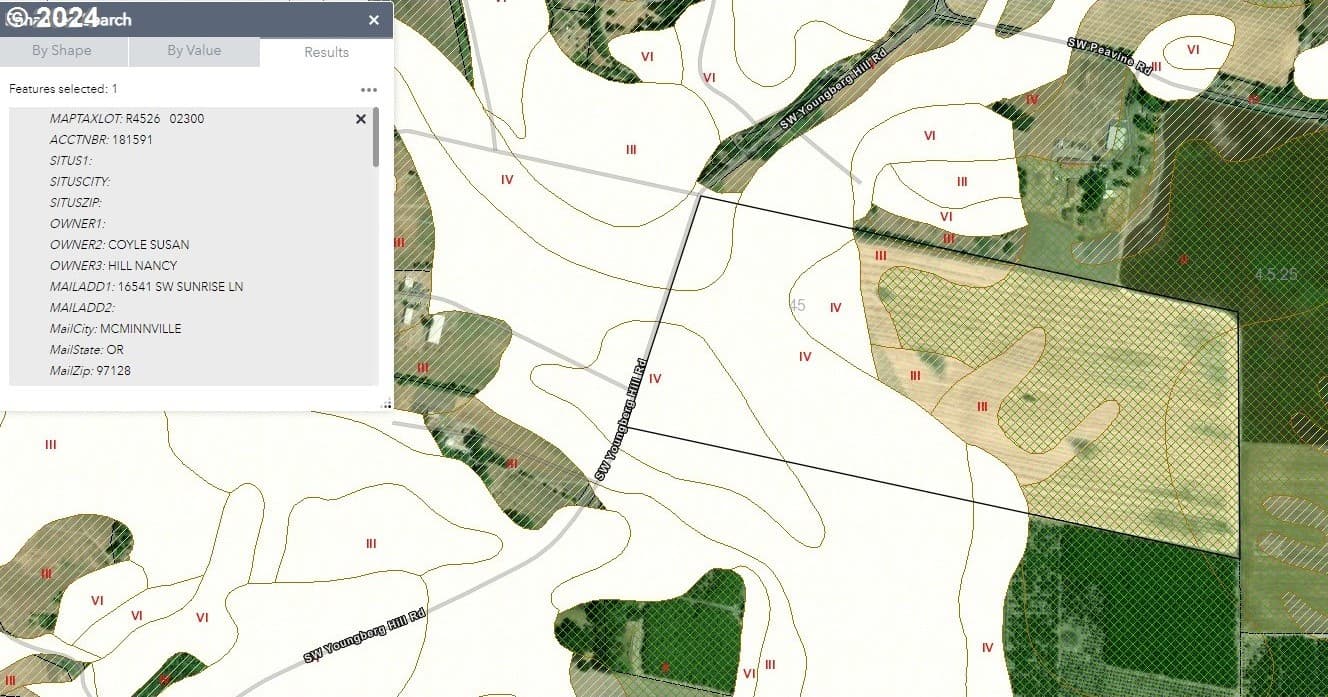Click the MailCity MCMINNVILLE entry
Viewport: 1328px width, 697px height.
[115, 329]
